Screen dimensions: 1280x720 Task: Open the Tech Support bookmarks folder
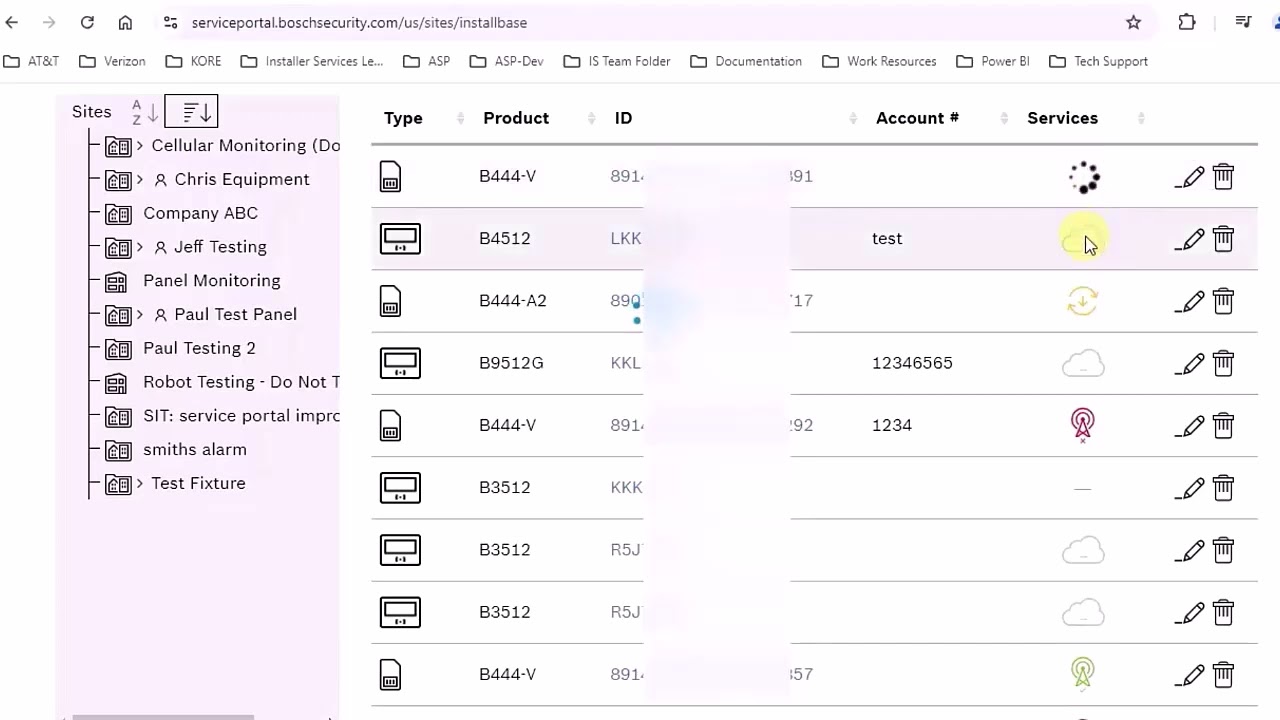tap(1098, 61)
